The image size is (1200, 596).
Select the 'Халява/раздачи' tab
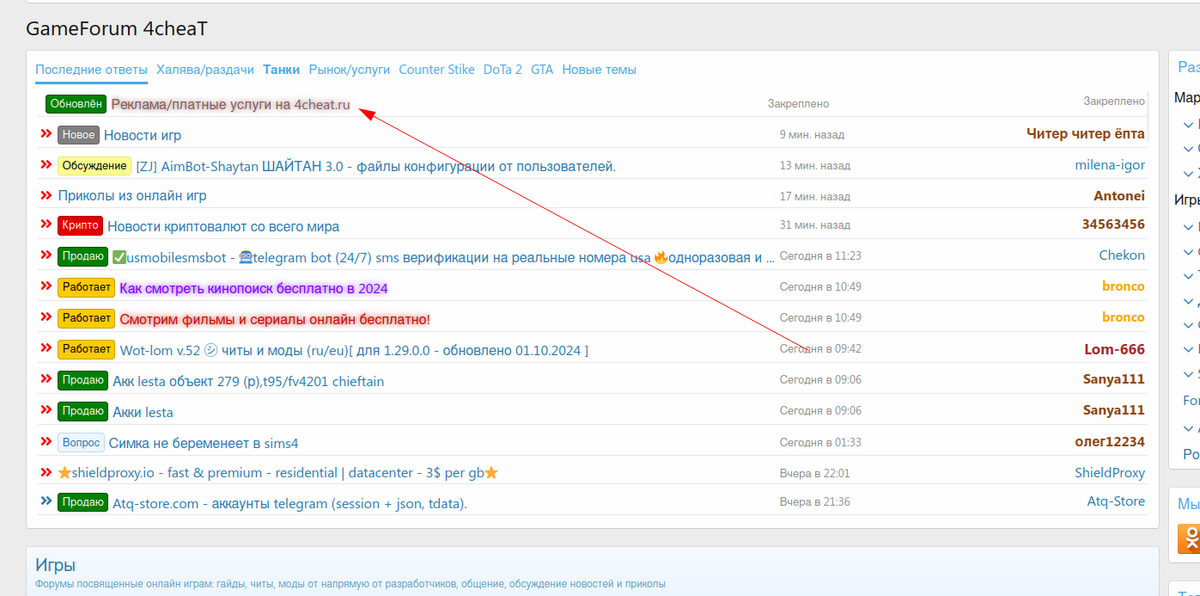point(205,69)
